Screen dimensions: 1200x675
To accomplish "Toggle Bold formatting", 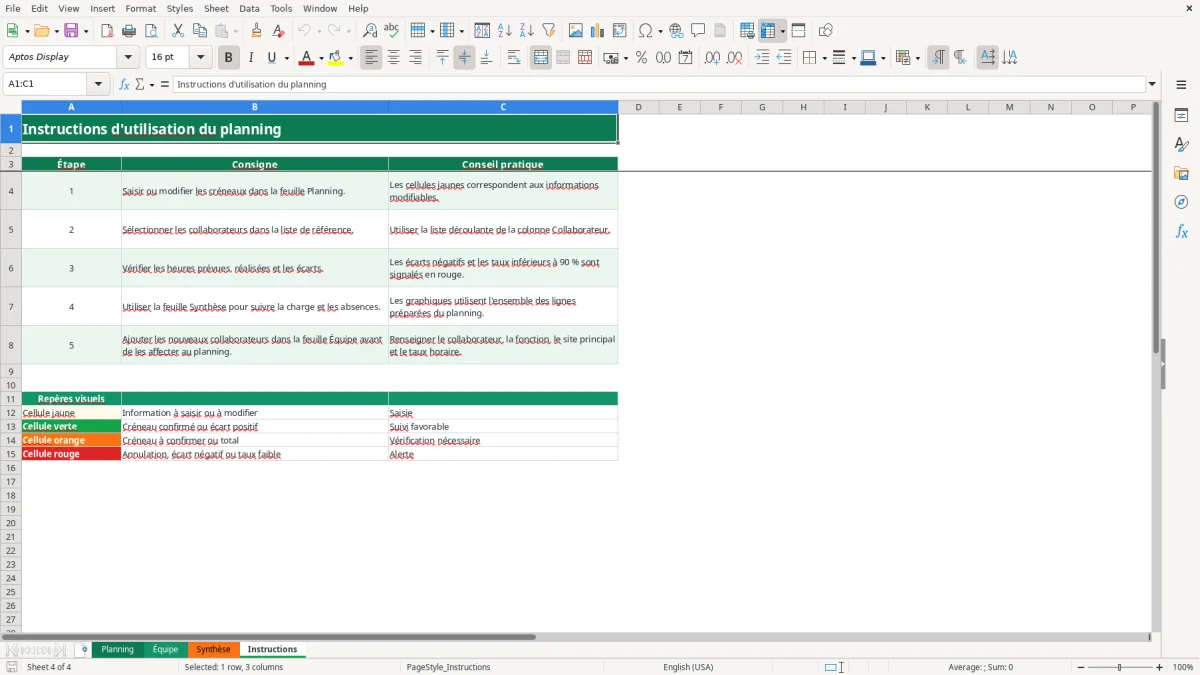I will click(x=229, y=58).
